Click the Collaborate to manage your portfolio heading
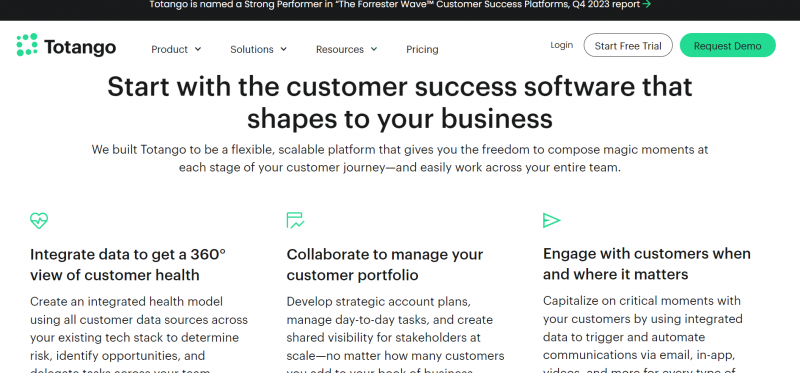This screenshot has width=800, height=373. point(385,264)
